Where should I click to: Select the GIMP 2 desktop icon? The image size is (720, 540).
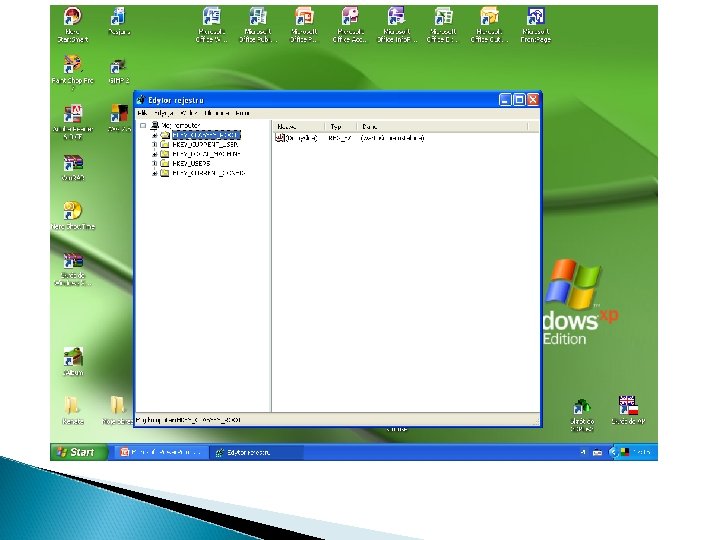pos(118,63)
